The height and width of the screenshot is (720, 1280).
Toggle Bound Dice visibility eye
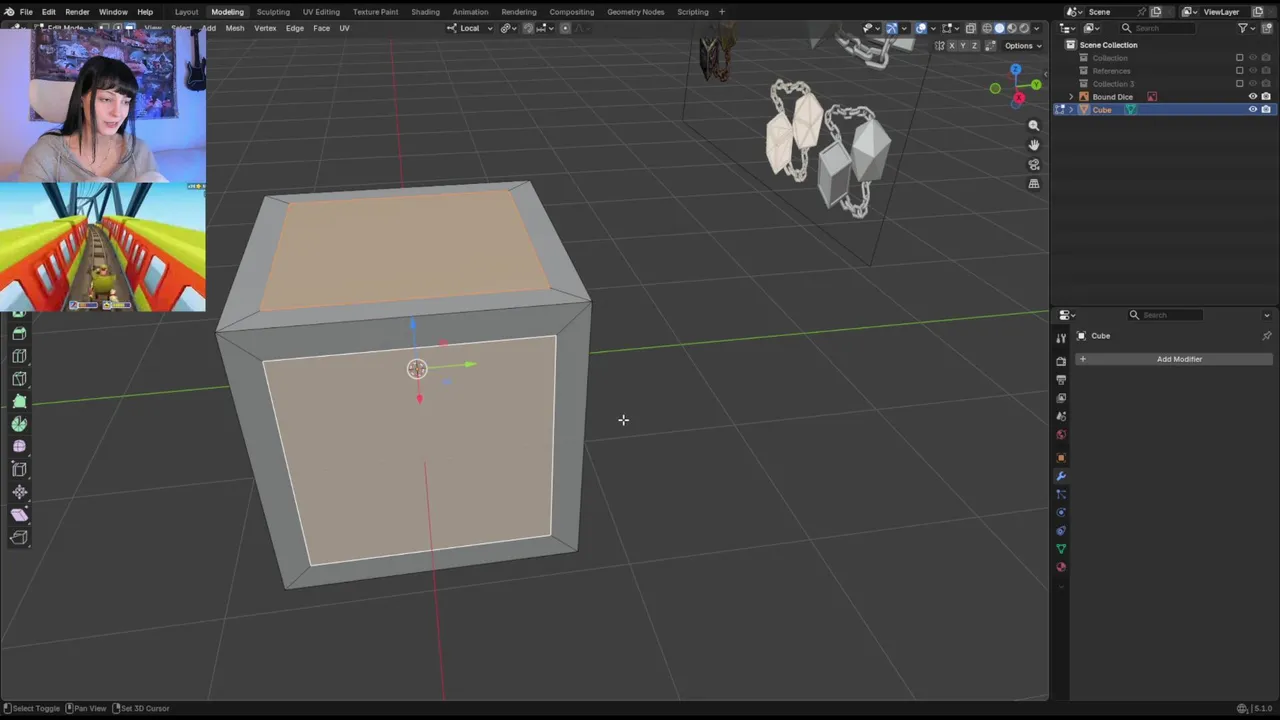(1252, 97)
